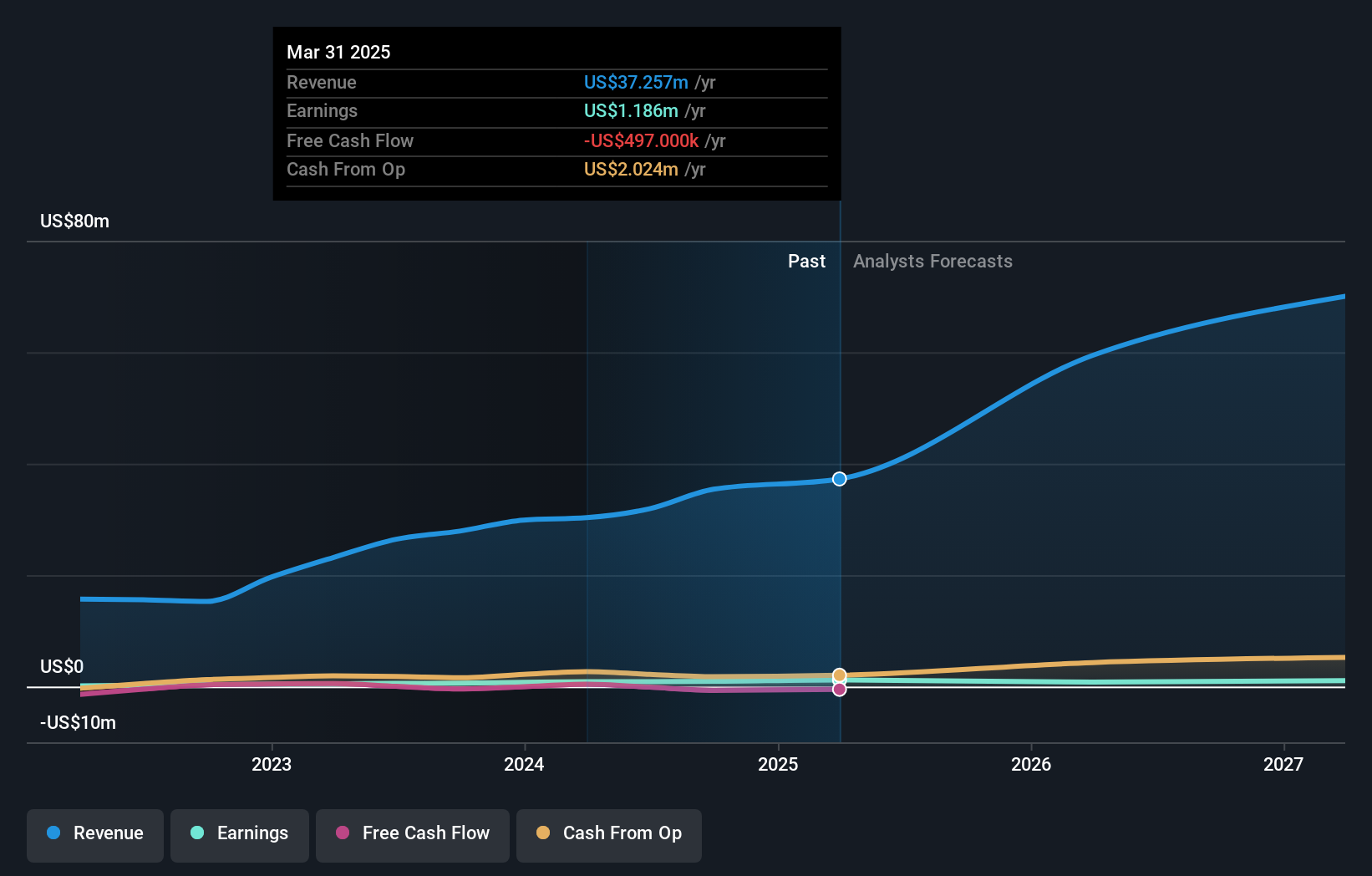Toggle the Free Cash Flow series off

point(412,834)
